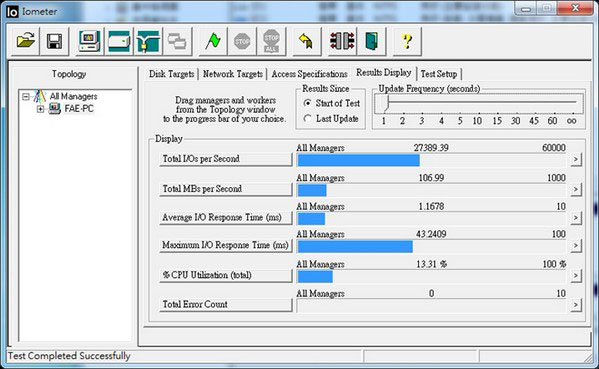Exit Iometer door icon
599x369 pixels.
[372, 41]
